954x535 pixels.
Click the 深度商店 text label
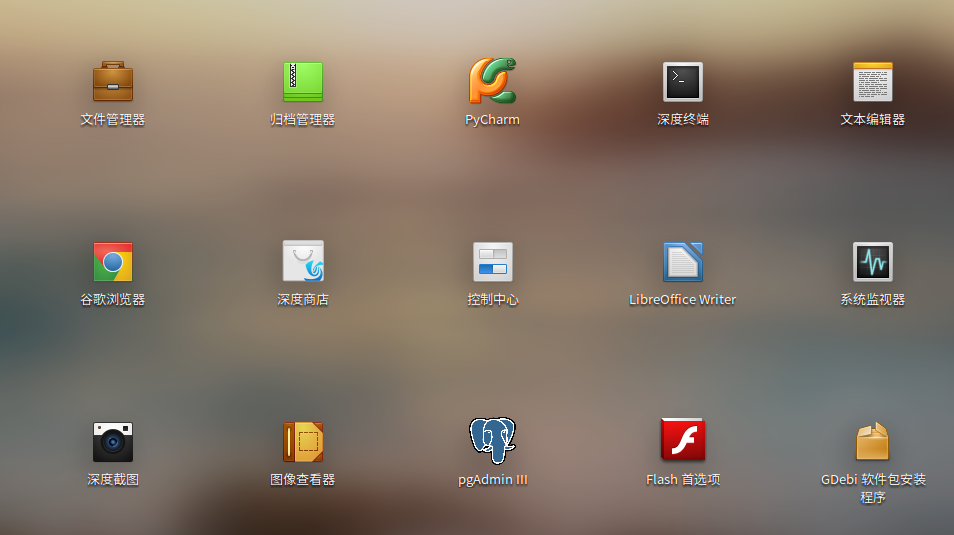tap(303, 299)
